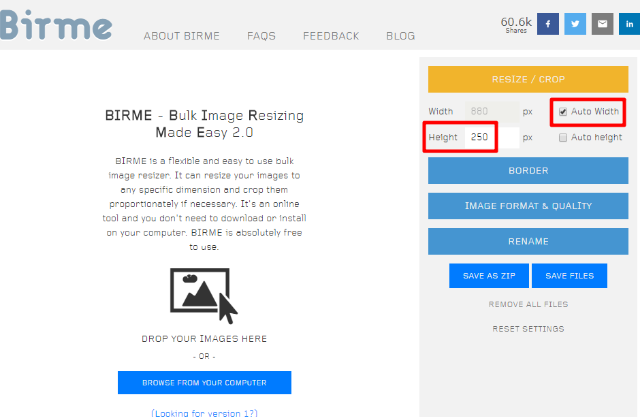This screenshot has height=417, width=640.
Task: Click Remove All Files link
Action: pyautogui.click(x=528, y=304)
